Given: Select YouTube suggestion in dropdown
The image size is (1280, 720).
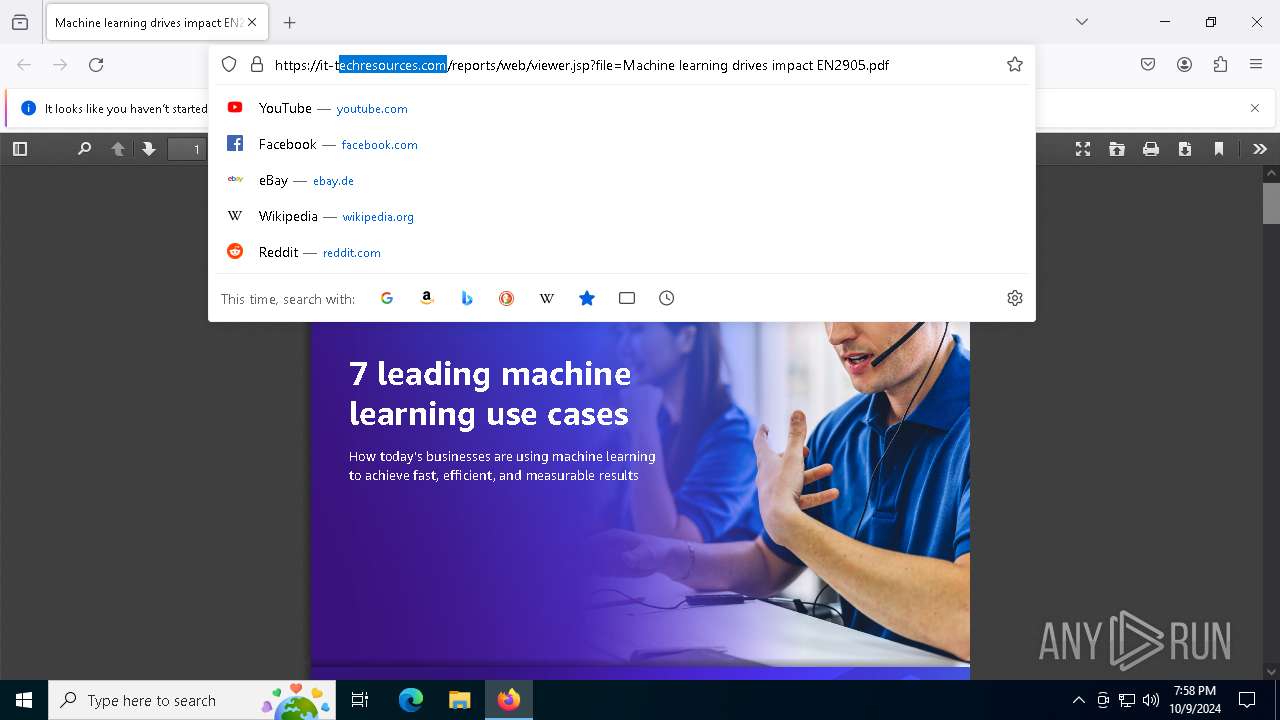Looking at the screenshot, I should (621, 108).
